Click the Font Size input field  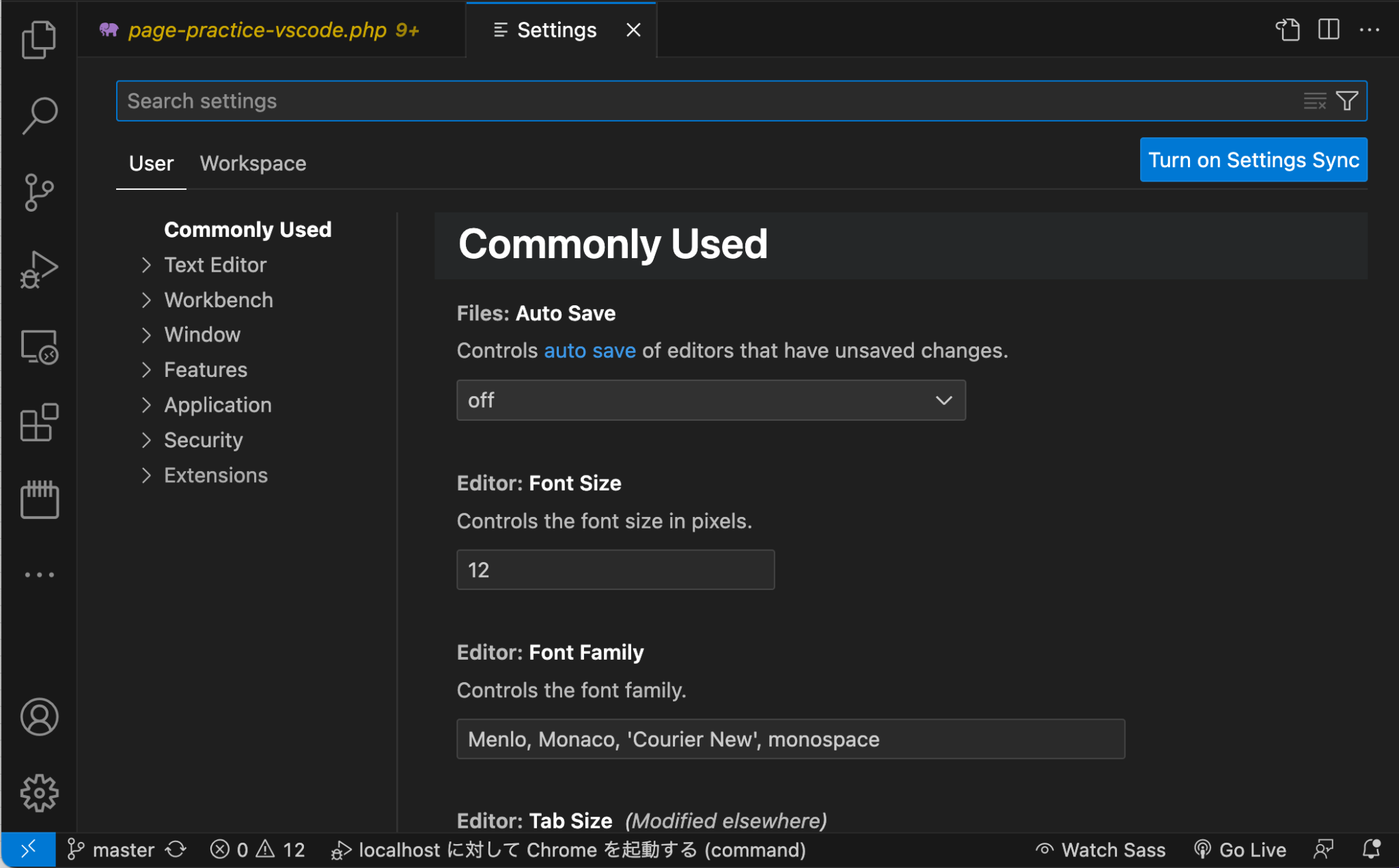click(x=615, y=570)
